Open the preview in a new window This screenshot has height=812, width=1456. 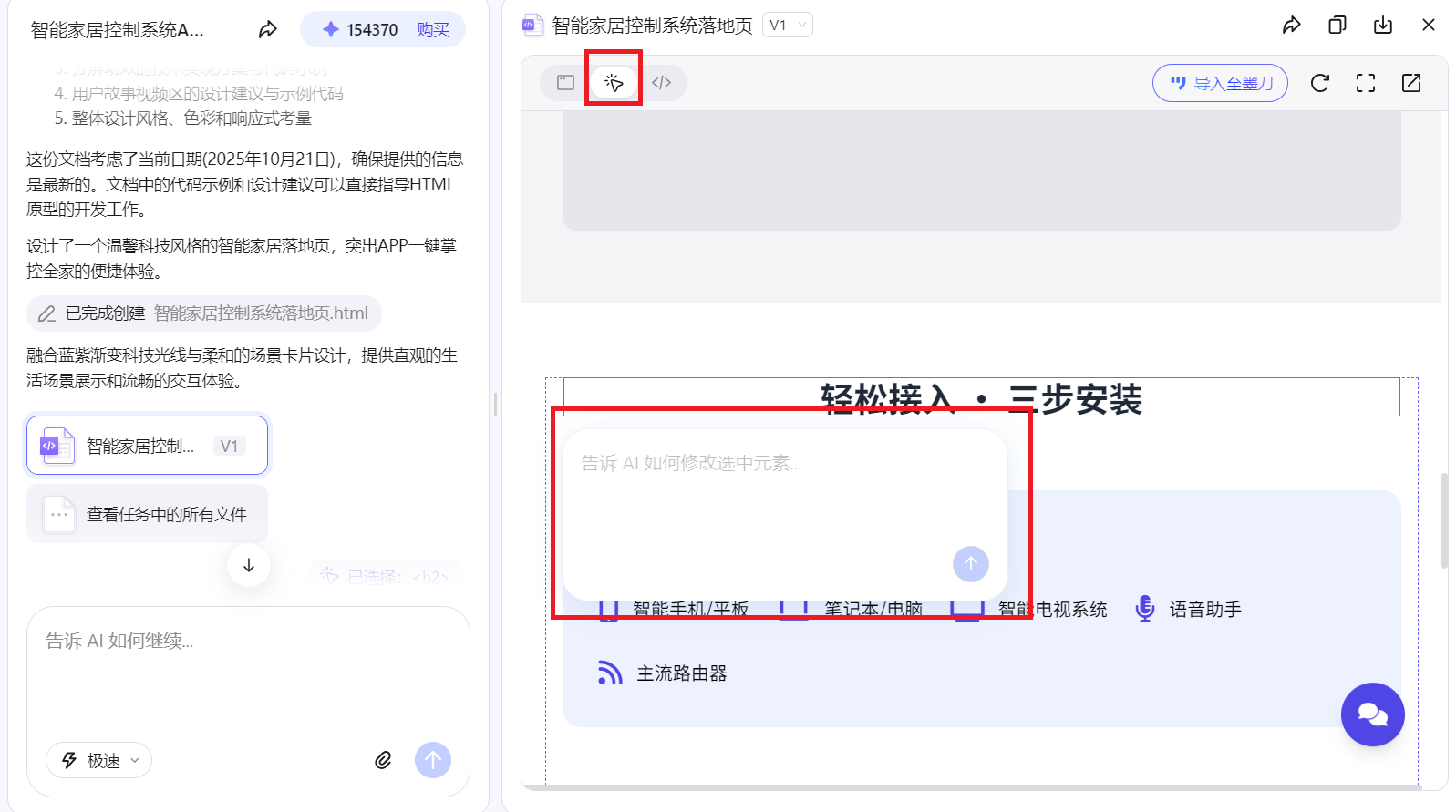click(x=1411, y=83)
